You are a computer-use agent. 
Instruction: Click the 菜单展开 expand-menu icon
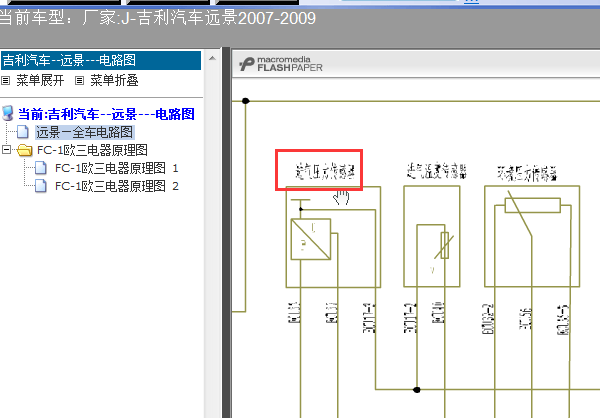pos(6,81)
